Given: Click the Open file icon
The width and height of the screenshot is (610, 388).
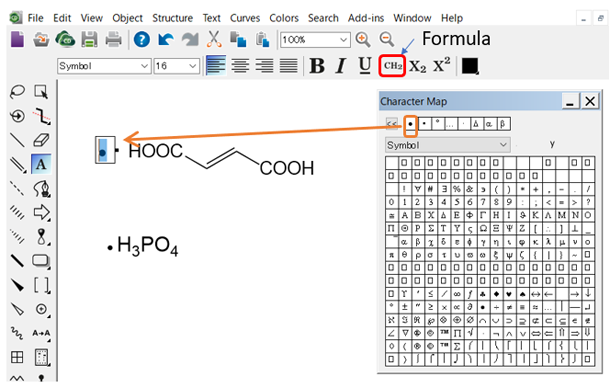Looking at the screenshot, I should pyautogui.click(x=41, y=39).
